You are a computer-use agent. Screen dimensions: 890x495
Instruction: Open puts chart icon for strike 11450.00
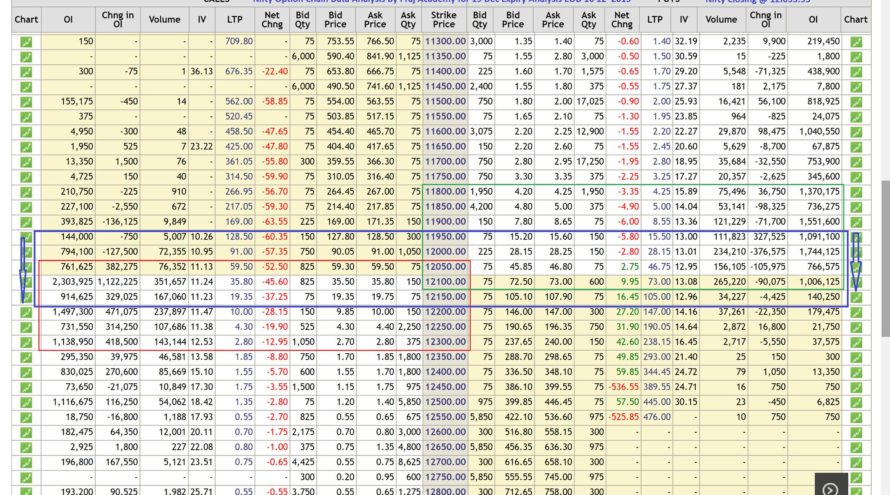click(x=856, y=87)
